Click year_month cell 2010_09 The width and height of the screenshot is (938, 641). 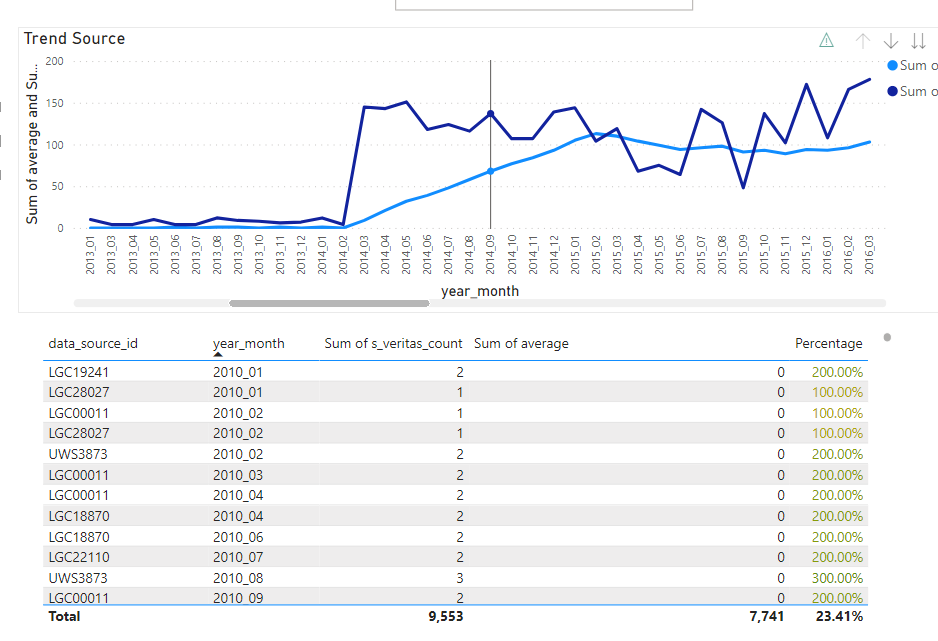click(238, 598)
